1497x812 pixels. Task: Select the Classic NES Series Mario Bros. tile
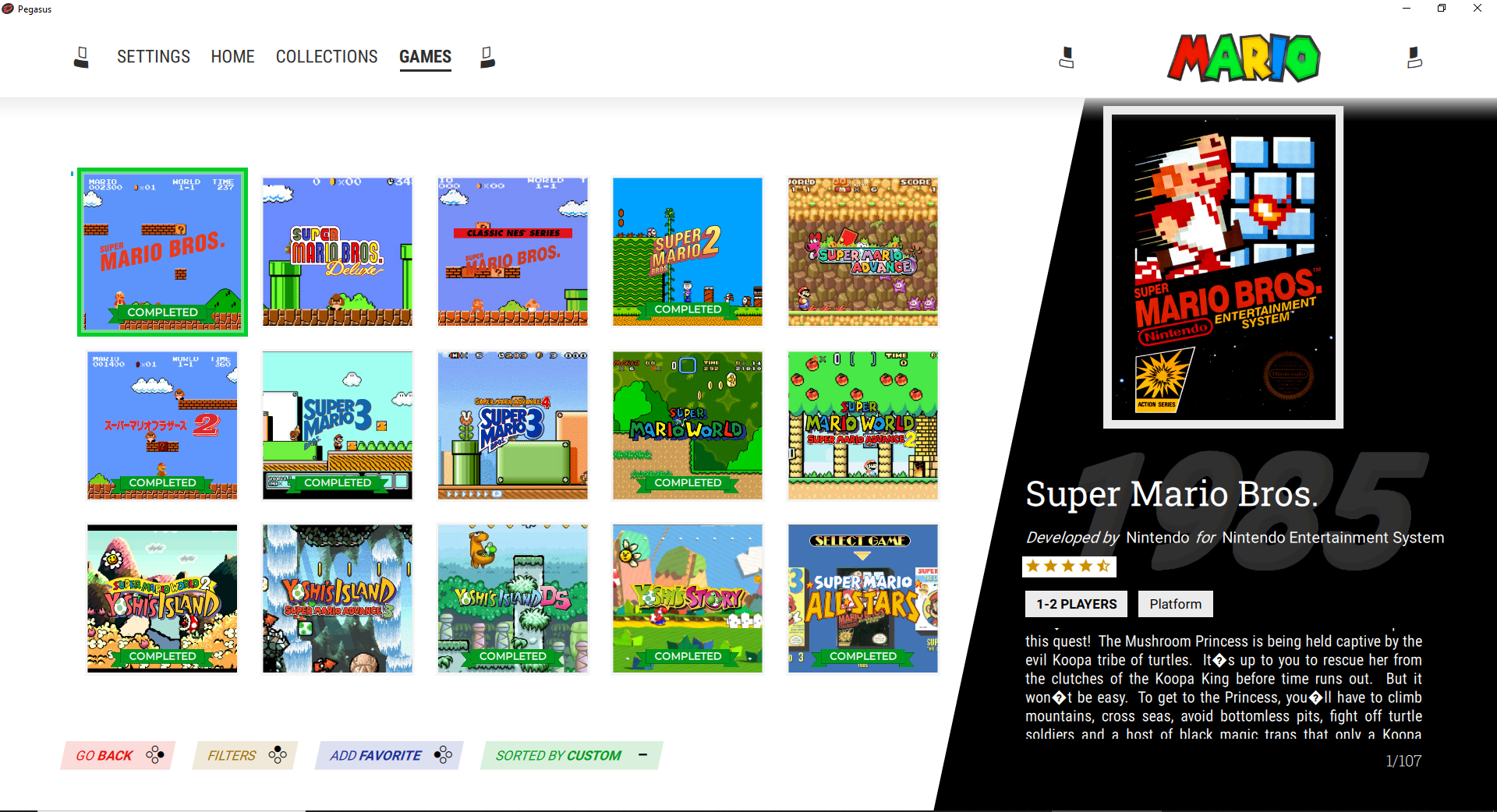coord(513,252)
